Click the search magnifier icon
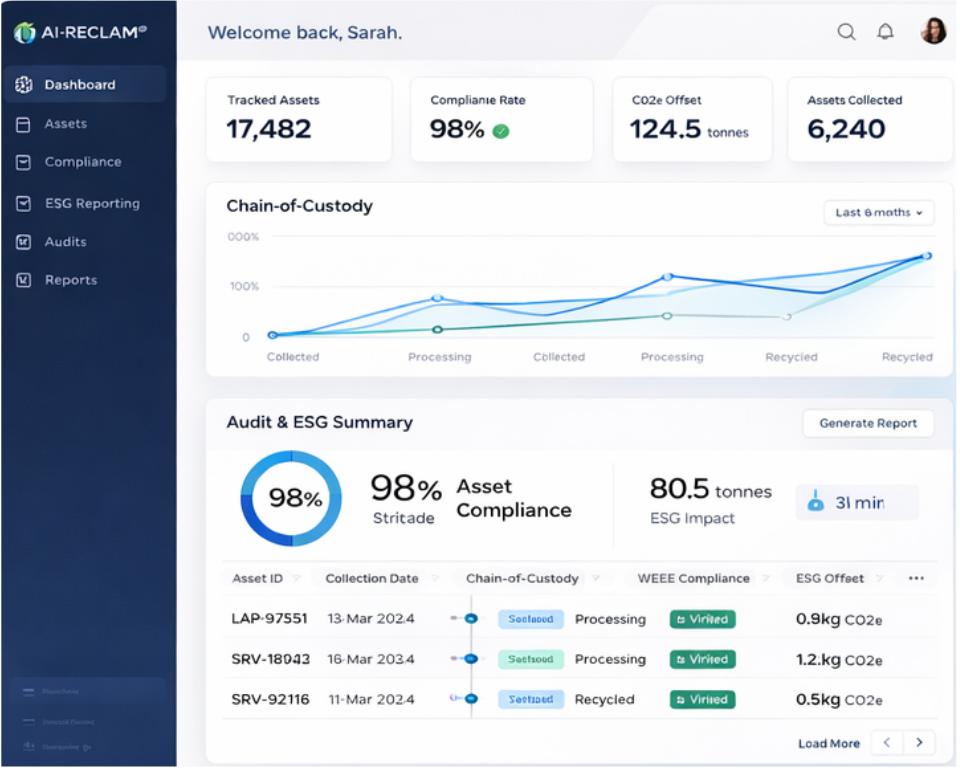 point(846,32)
